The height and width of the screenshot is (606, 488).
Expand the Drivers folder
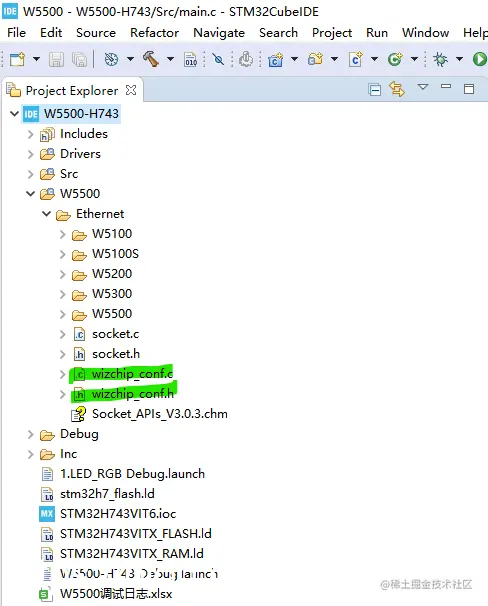click(31, 154)
